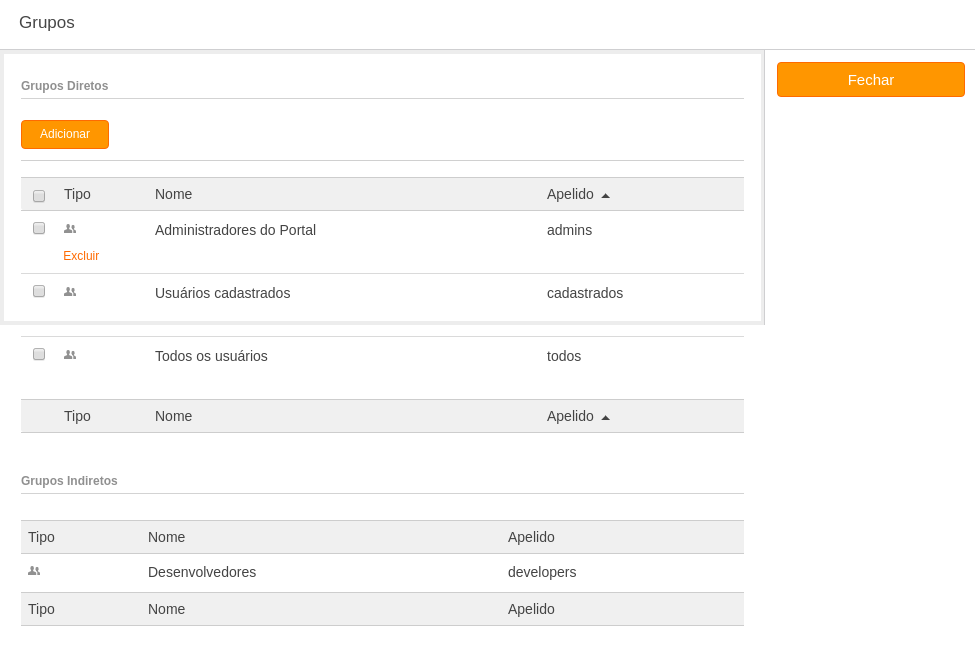This screenshot has height=667, width=975.
Task: Click the Todos os usuários group name
Action: (211, 356)
